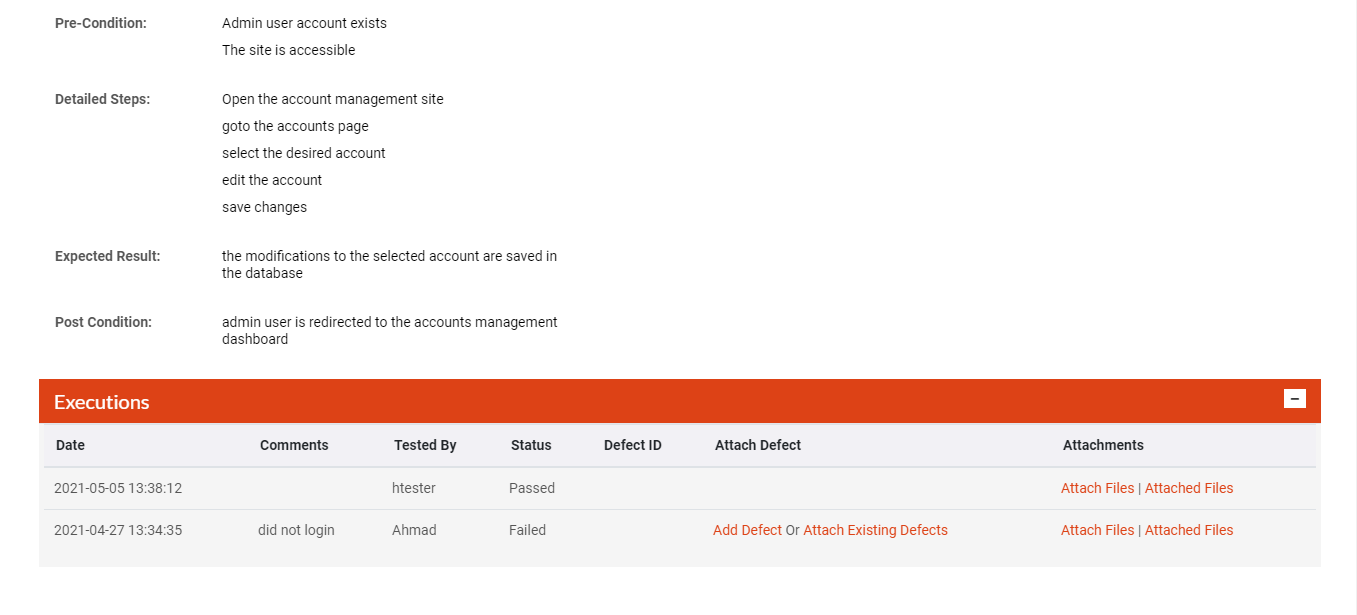
Task: Collapse the Executions panel
Action: (x=1295, y=398)
